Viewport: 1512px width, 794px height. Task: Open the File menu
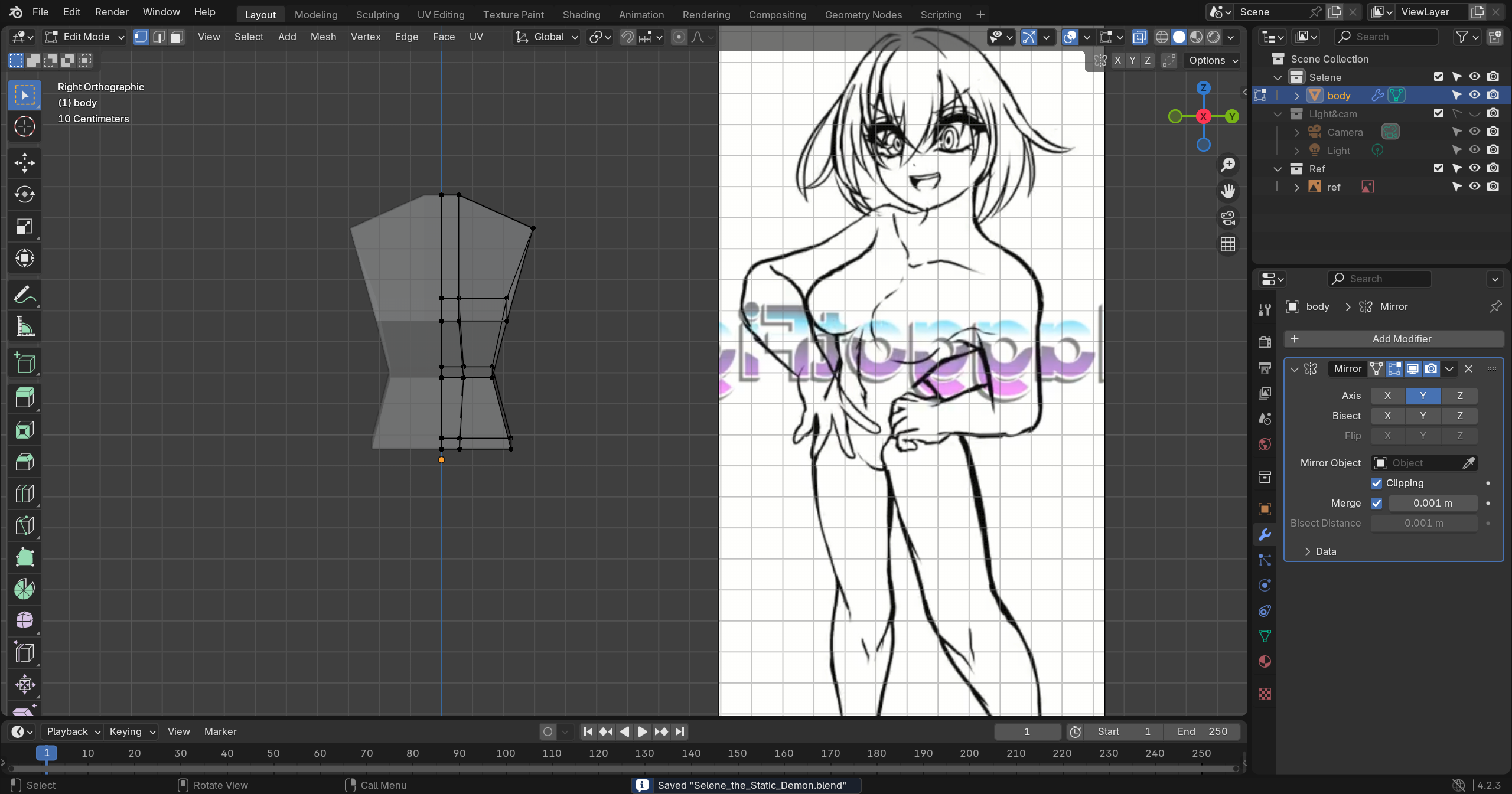pyautogui.click(x=40, y=12)
